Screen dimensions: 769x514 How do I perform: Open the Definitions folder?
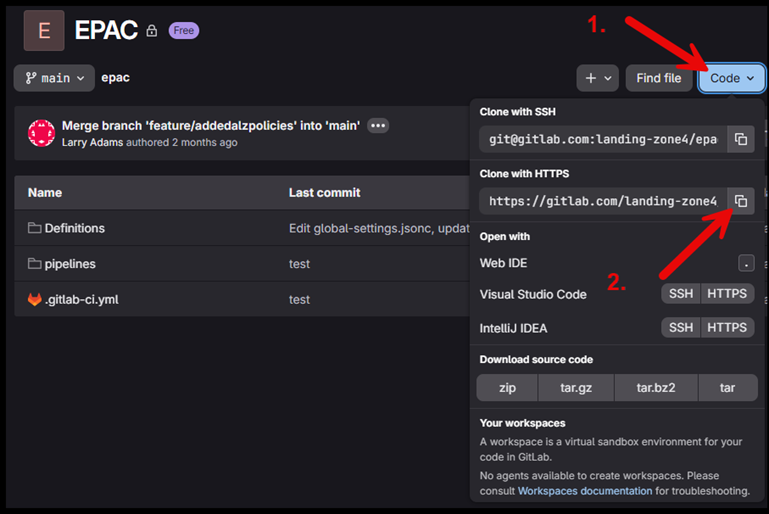(x=75, y=228)
